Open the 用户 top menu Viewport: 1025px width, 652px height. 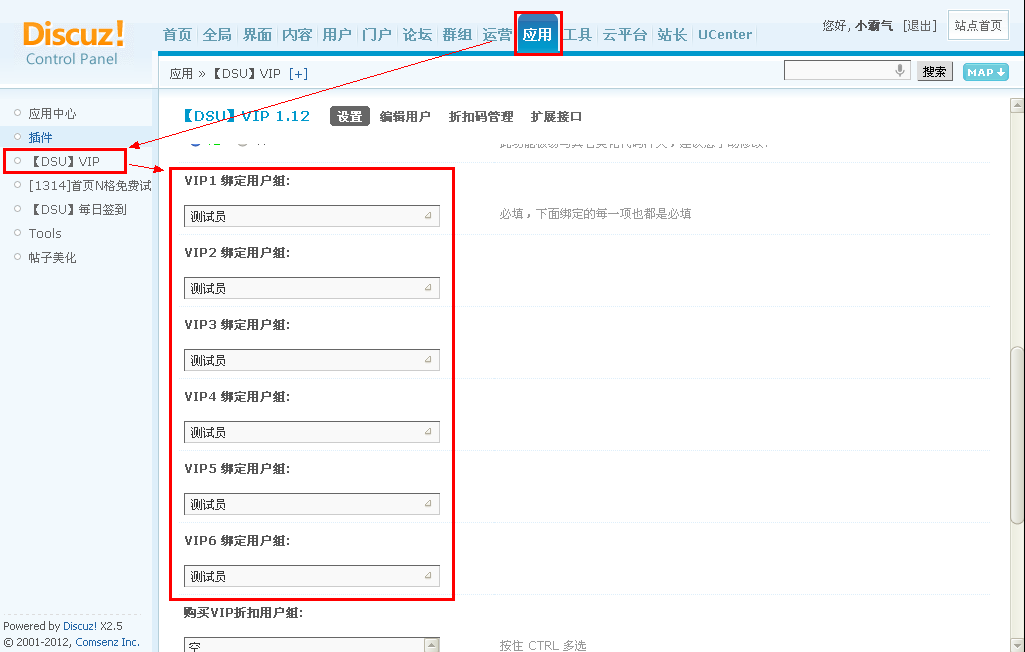click(337, 35)
